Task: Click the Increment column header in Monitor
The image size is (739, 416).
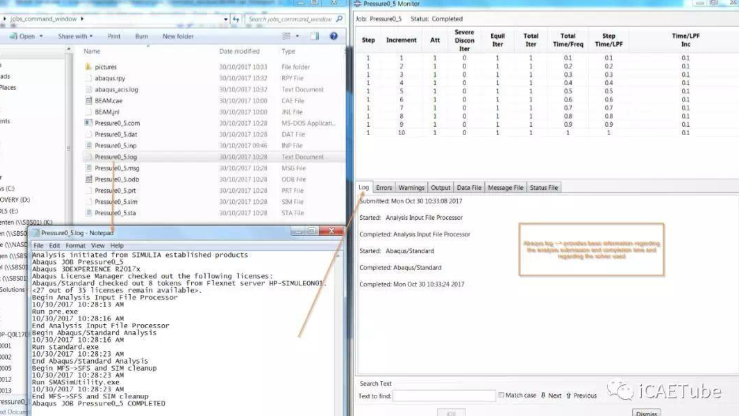Action: click(x=401, y=40)
